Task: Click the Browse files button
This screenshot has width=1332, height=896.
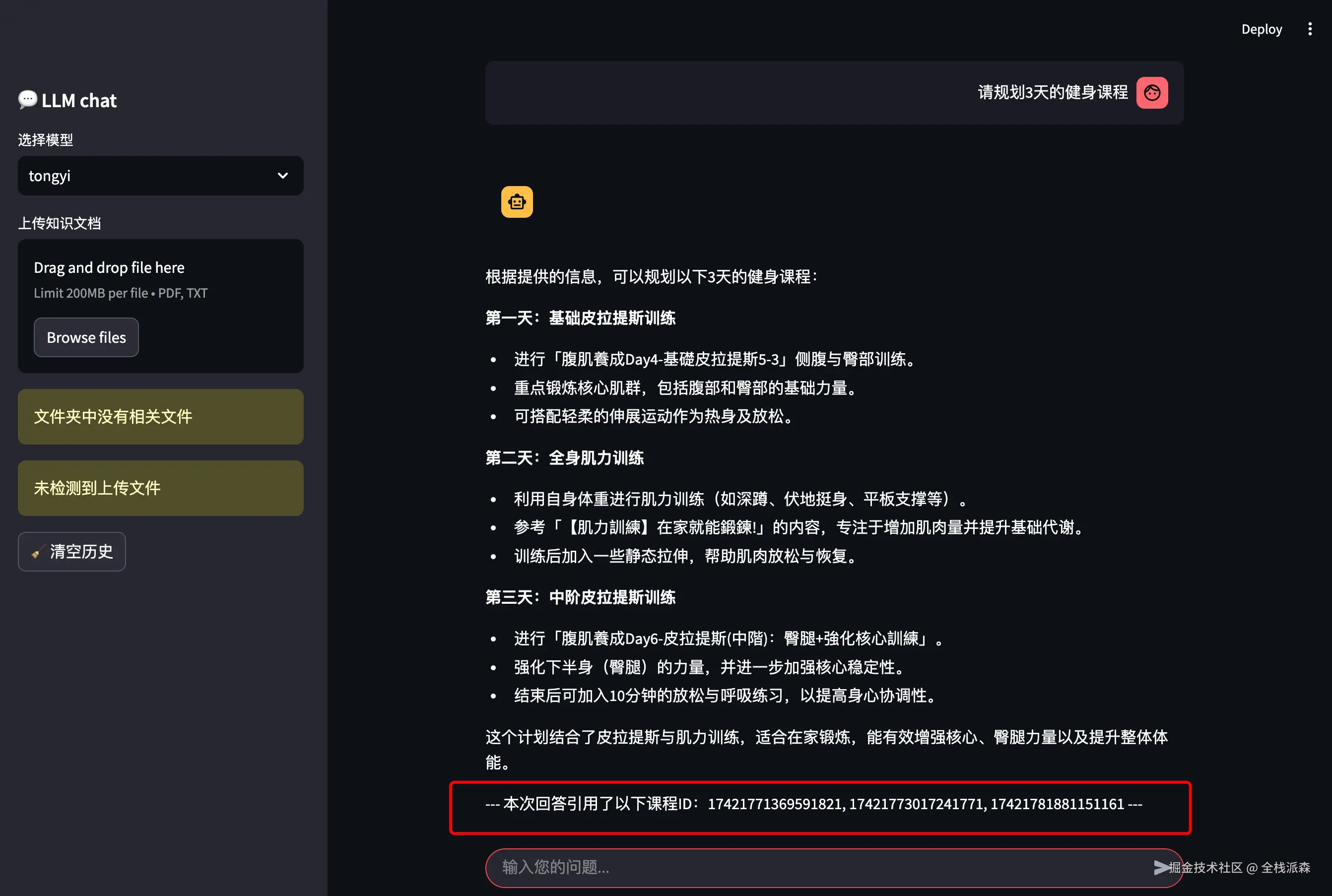Action: (86, 337)
